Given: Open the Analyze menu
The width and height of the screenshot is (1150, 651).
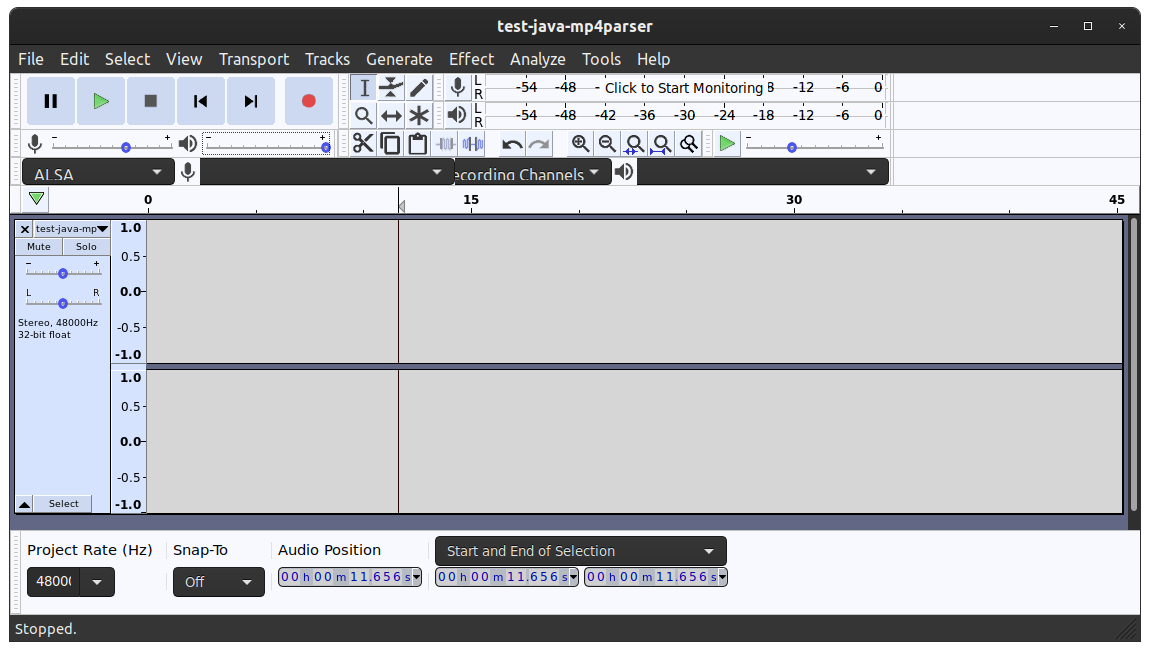Looking at the screenshot, I should pyautogui.click(x=538, y=59).
